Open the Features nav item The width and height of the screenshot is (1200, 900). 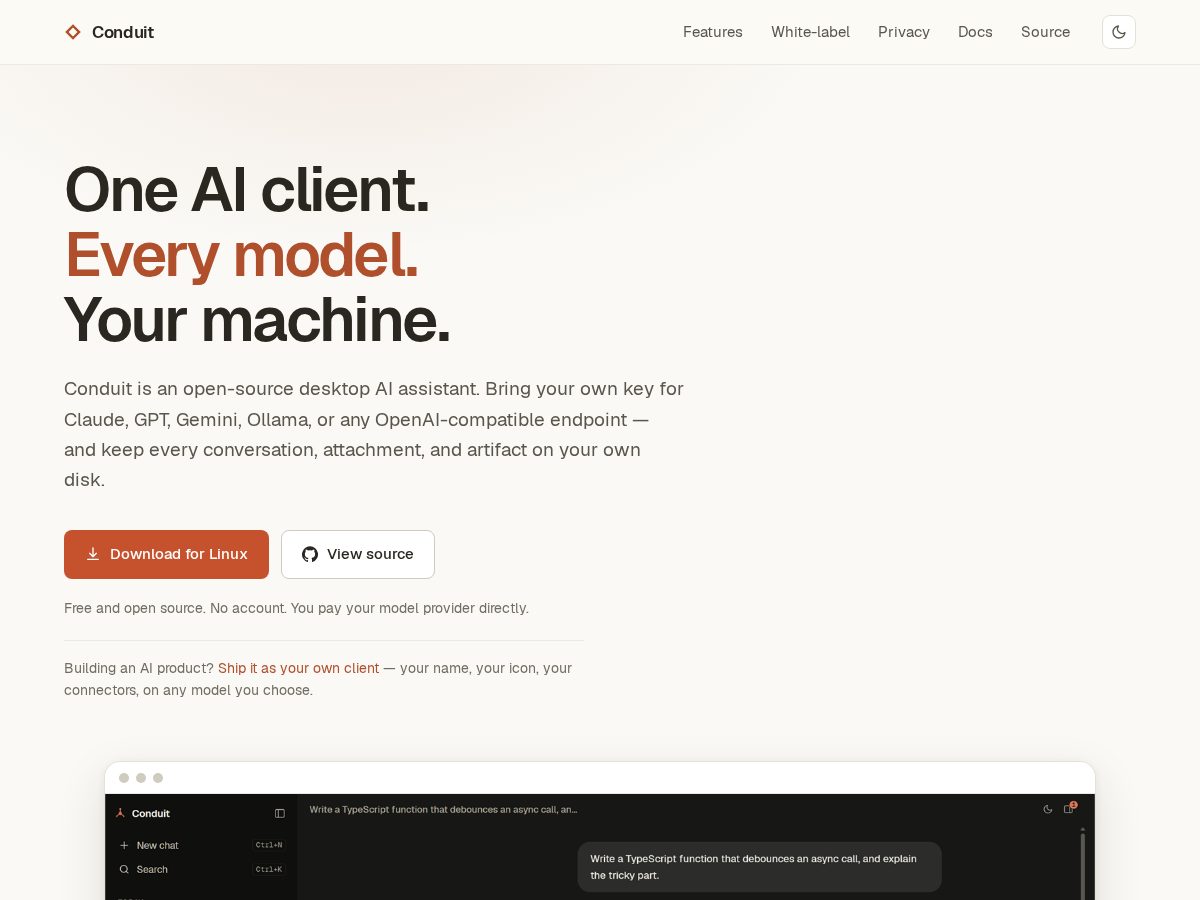click(x=713, y=32)
